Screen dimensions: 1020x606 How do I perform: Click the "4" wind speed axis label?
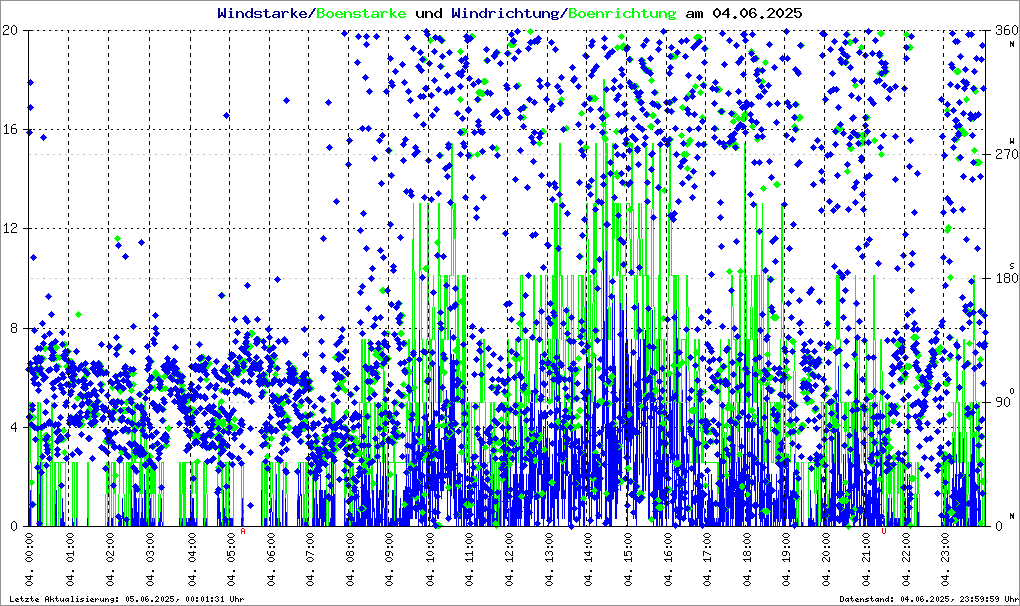14,427
